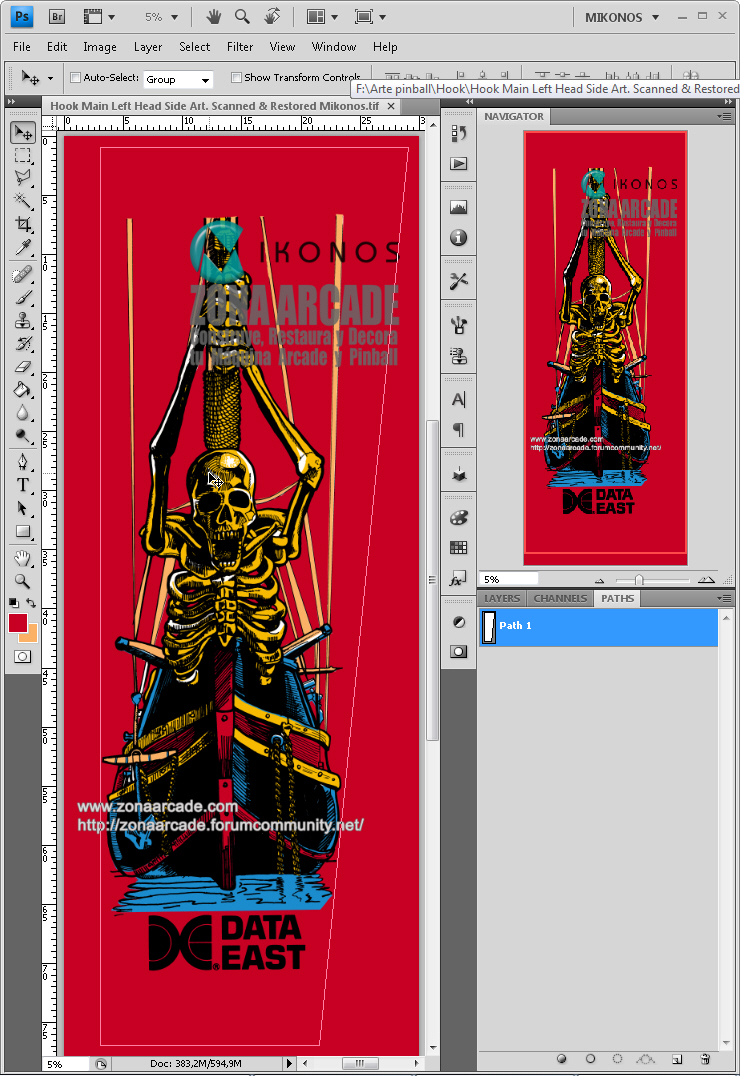Delete current path trash button

pos(705,1059)
